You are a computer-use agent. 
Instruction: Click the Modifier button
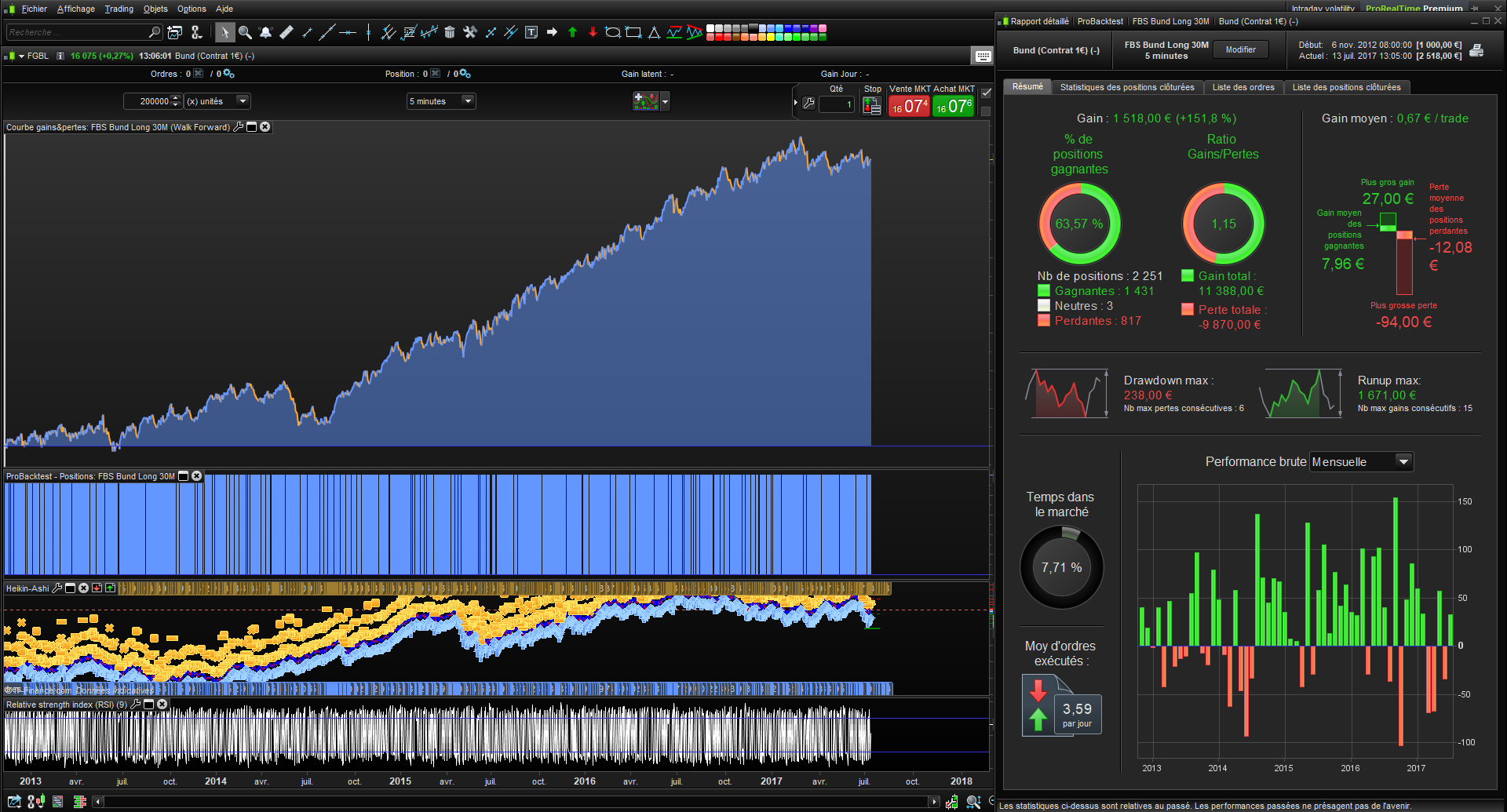pyautogui.click(x=1240, y=49)
